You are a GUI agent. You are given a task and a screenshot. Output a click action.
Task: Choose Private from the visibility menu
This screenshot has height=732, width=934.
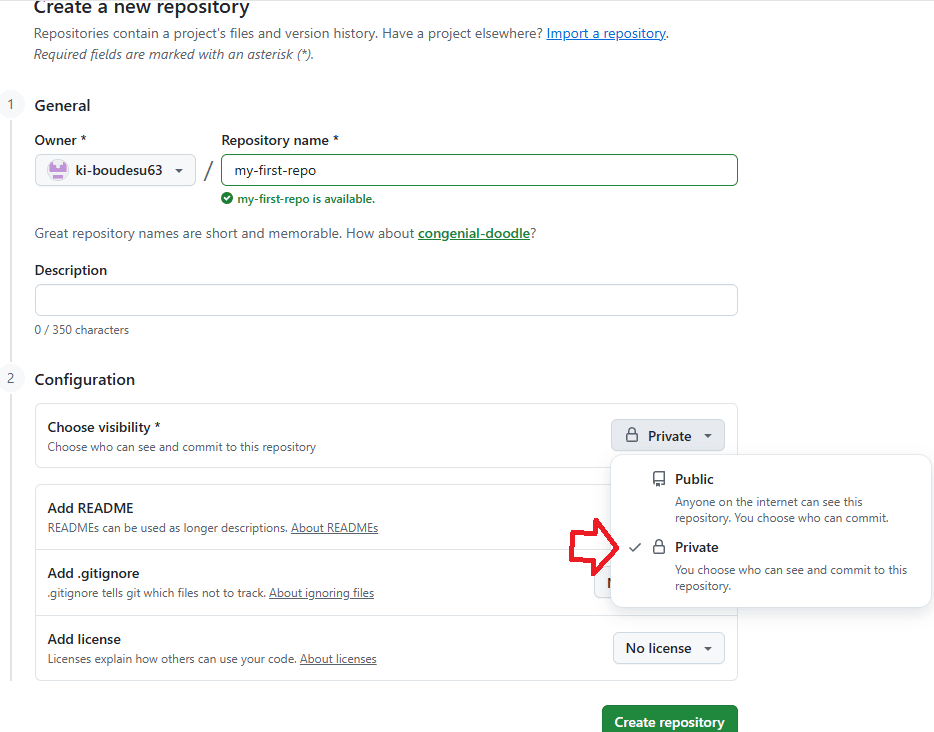(x=697, y=548)
